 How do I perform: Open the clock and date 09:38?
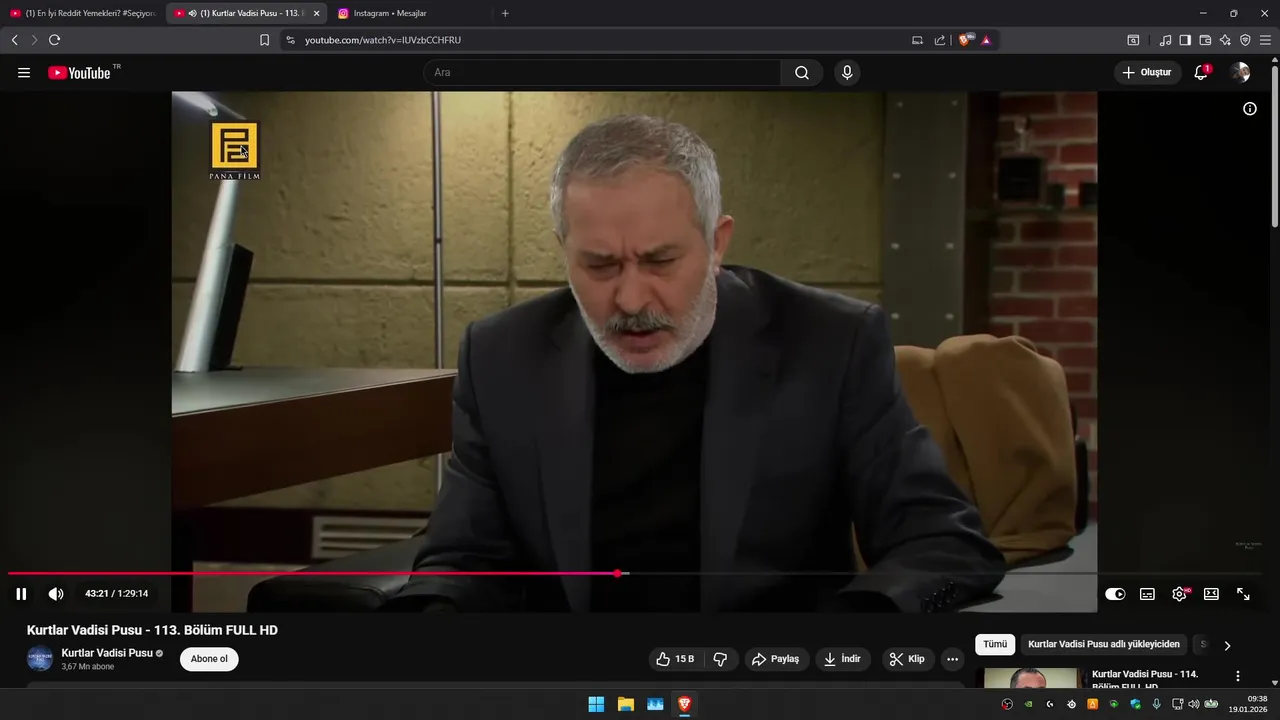tap(1249, 704)
